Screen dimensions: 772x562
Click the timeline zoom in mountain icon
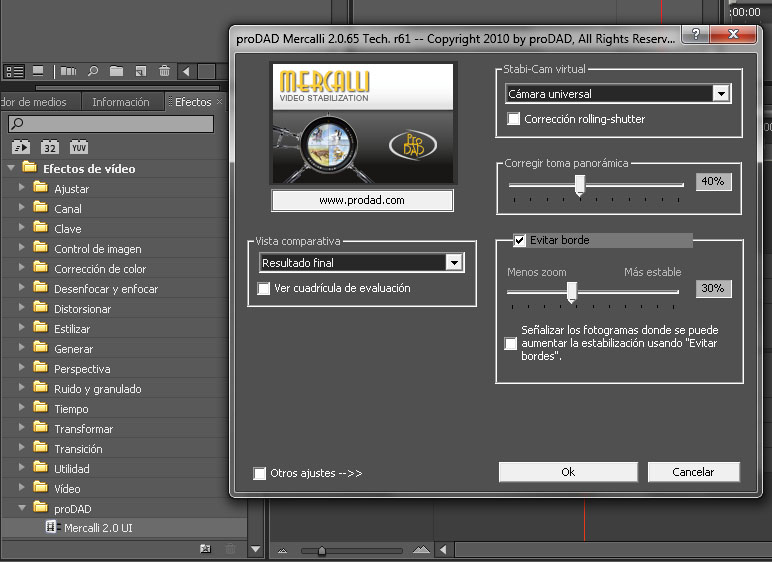(x=421, y=549)
